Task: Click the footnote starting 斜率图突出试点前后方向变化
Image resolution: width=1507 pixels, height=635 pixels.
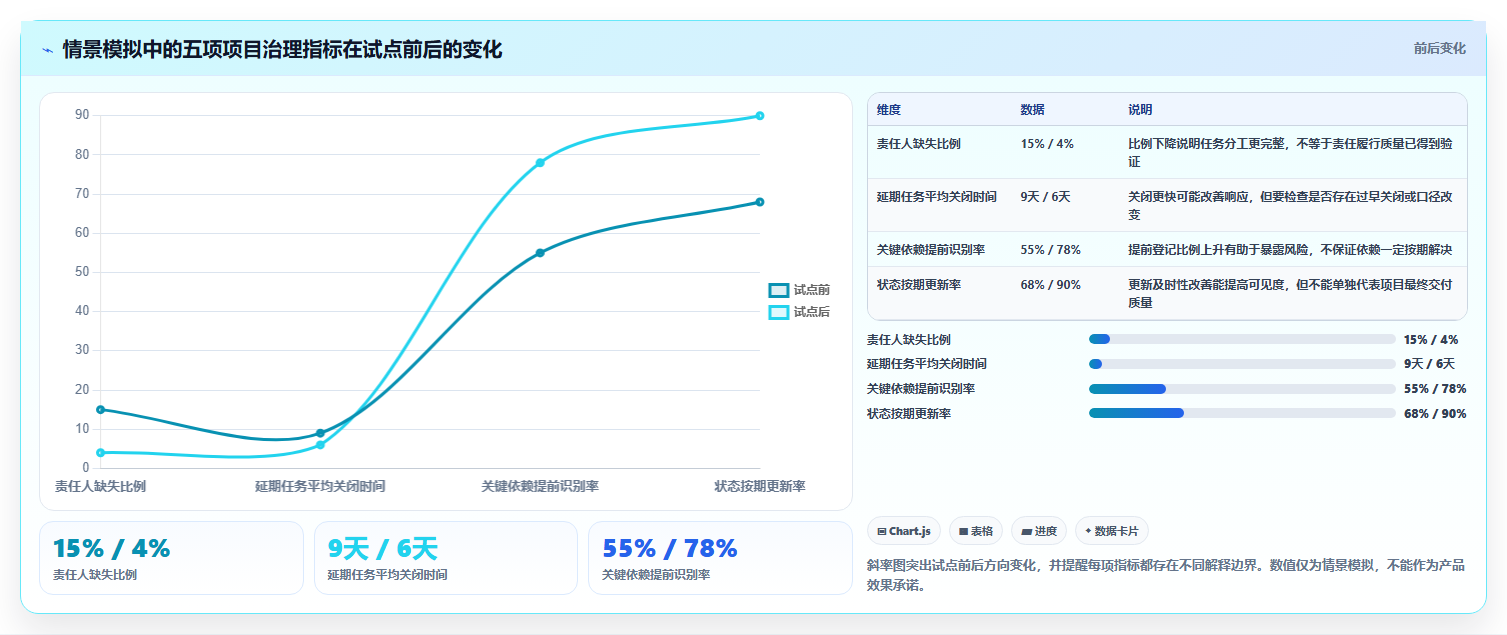Action: 1166,575
